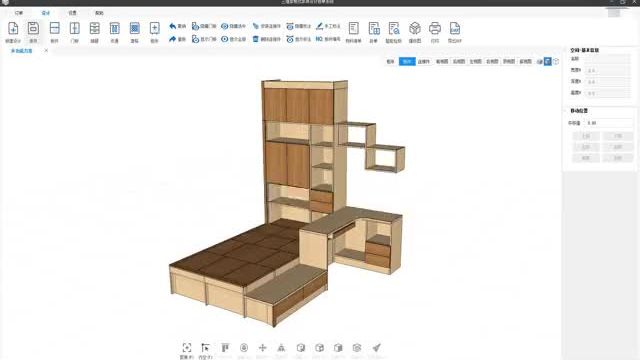Click the move cross-arrows icon on the bottom toolbar
The height and width of the screenshot is (360, 640).
click(x=262, y=348)
